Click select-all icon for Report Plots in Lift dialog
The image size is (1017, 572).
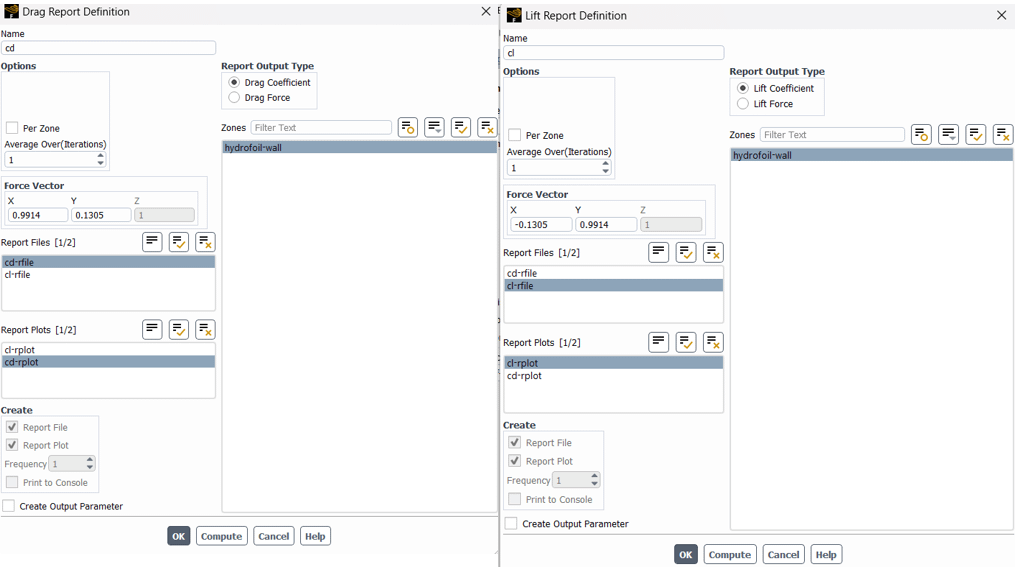click(x=686, y=342)
